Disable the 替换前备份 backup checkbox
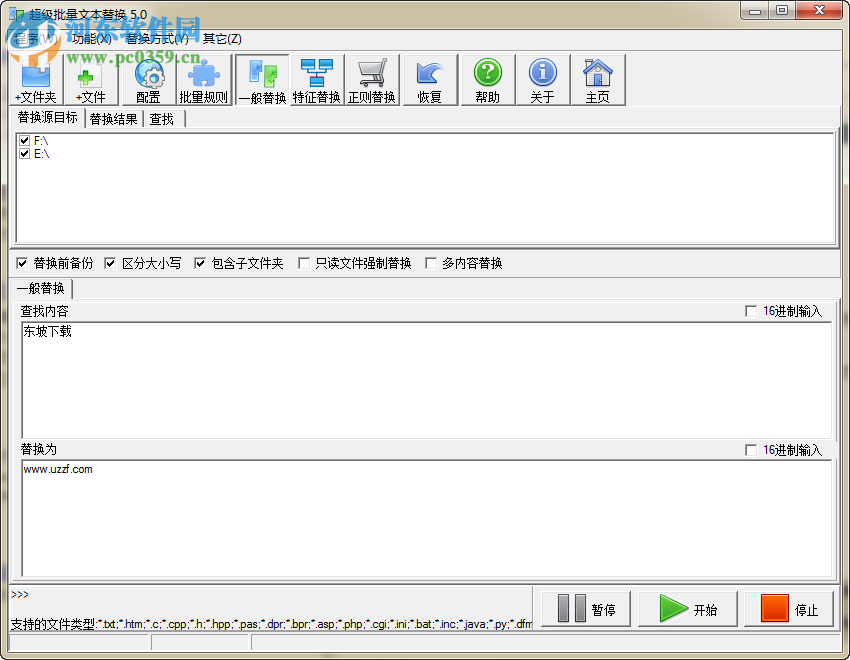The height and width of the screenshot is (660, 850). pyautogui.click(x=22, y=263)
